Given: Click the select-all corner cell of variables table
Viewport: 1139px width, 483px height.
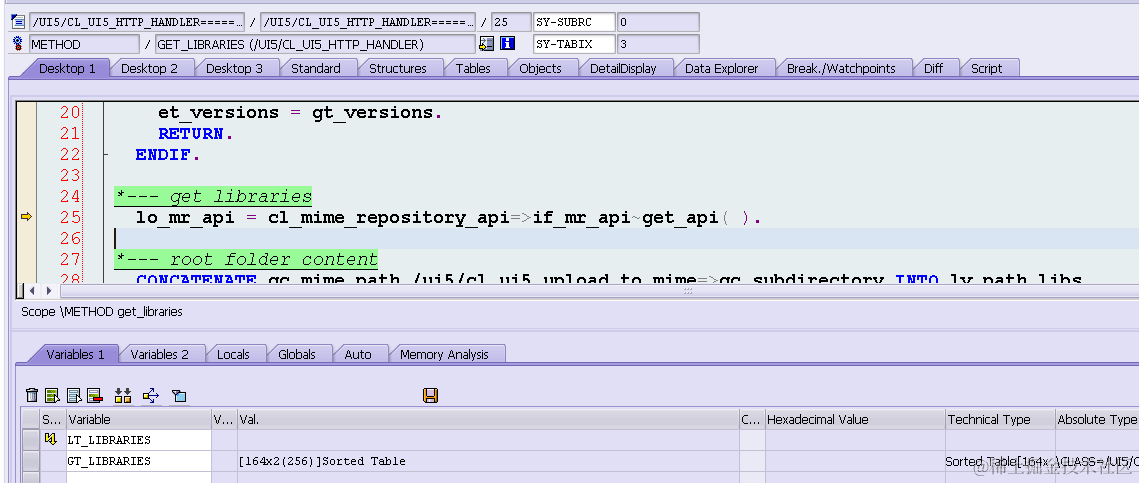Looking at the screenshot, I should (x=30, y=419).
